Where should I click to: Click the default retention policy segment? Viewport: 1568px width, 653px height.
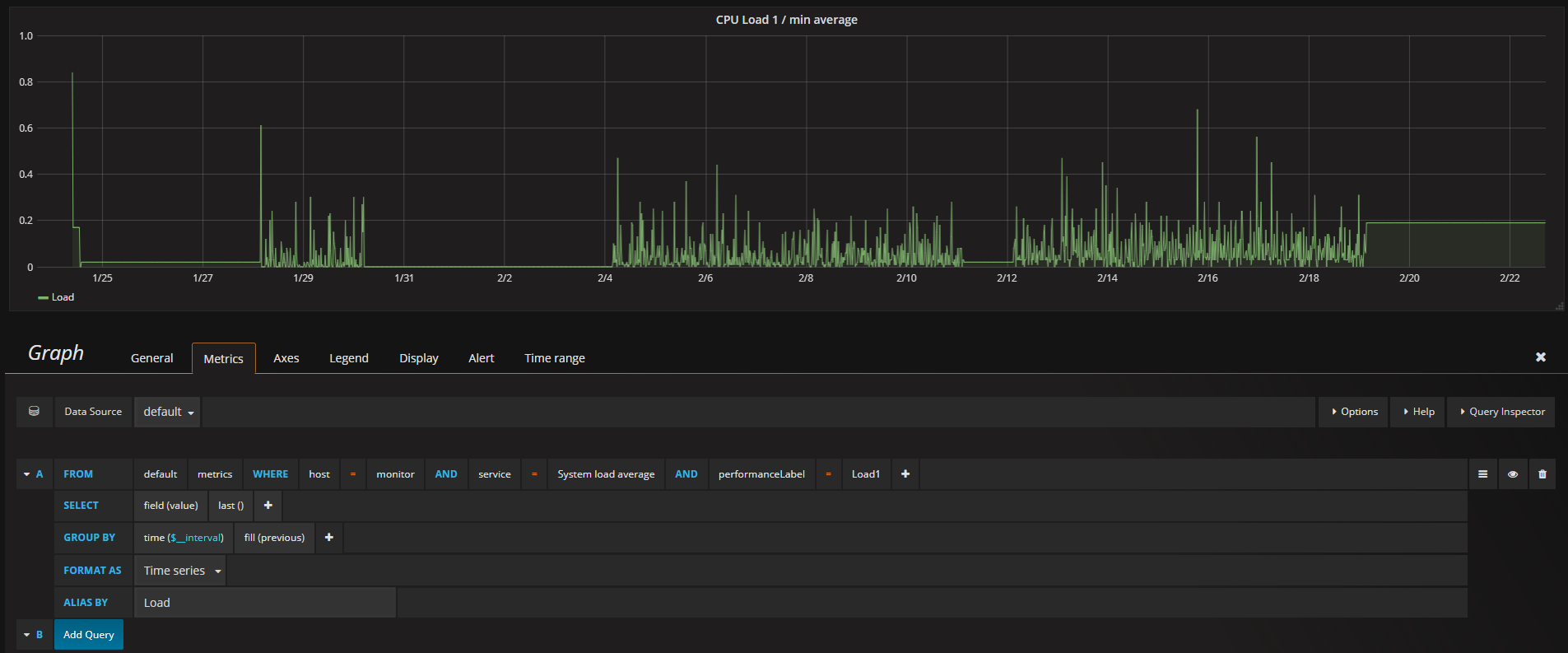pyautogui.click(x=161, y=474)
